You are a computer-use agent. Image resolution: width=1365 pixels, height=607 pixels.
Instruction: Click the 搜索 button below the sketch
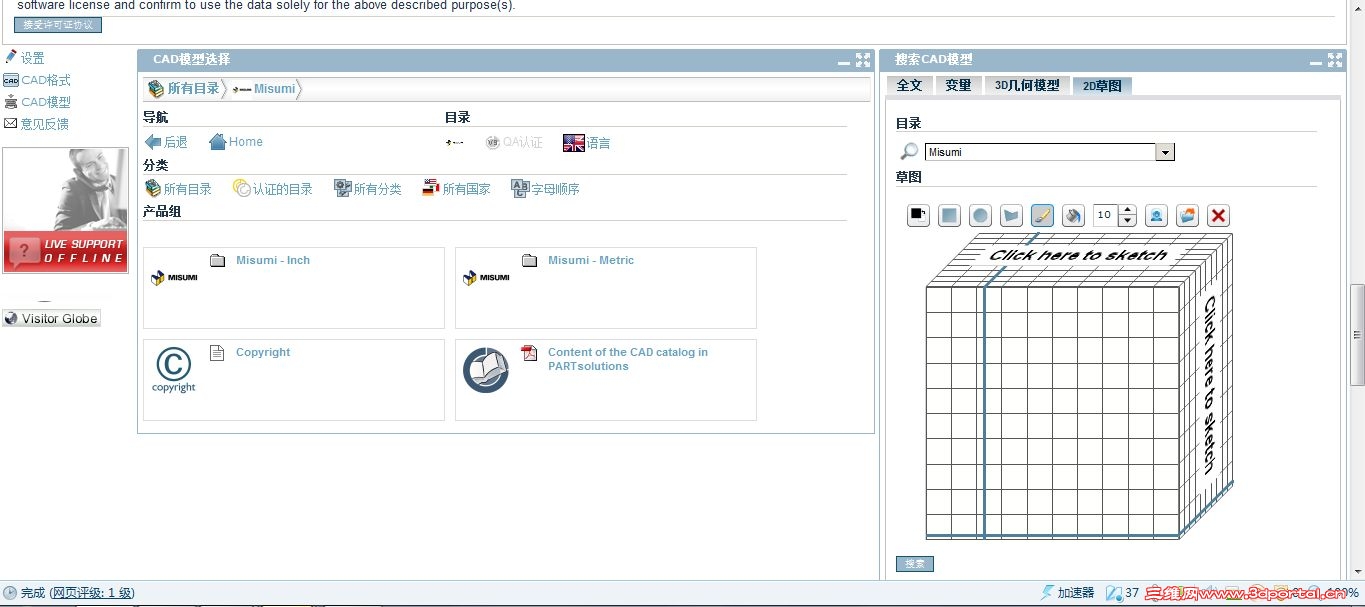[915, 564]
